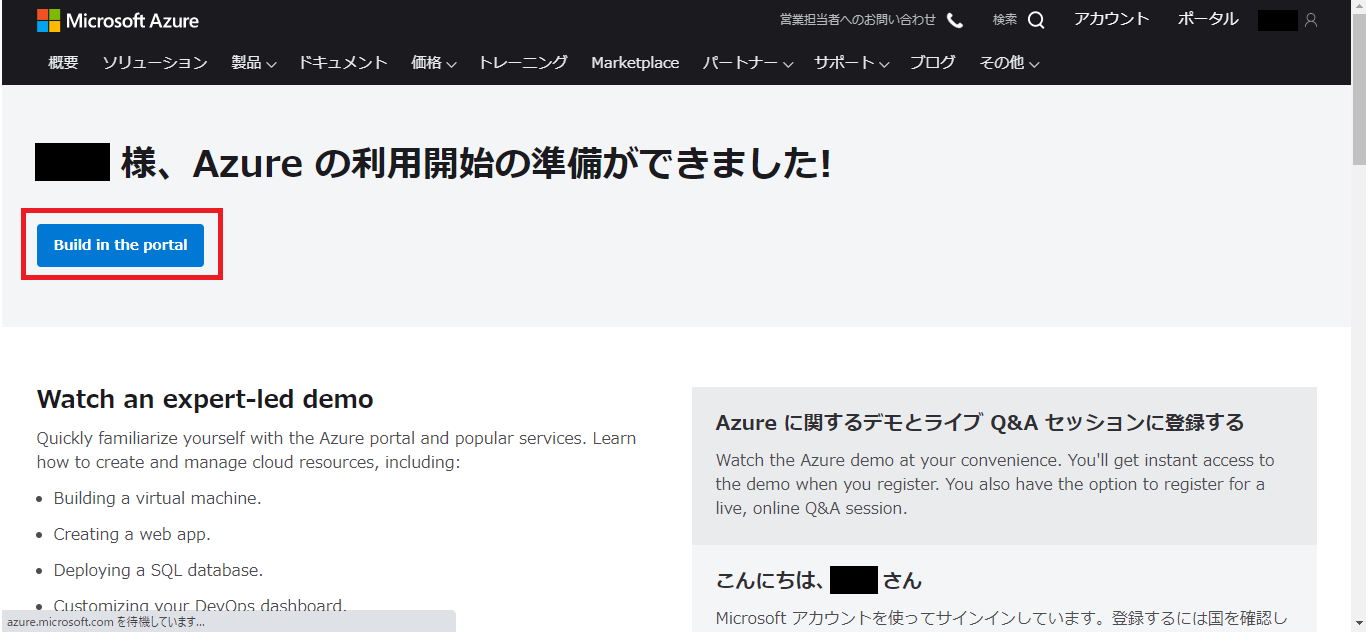Click the phone icon for sales contact
The image size is (1366, 636).
[x=955, y=20]
